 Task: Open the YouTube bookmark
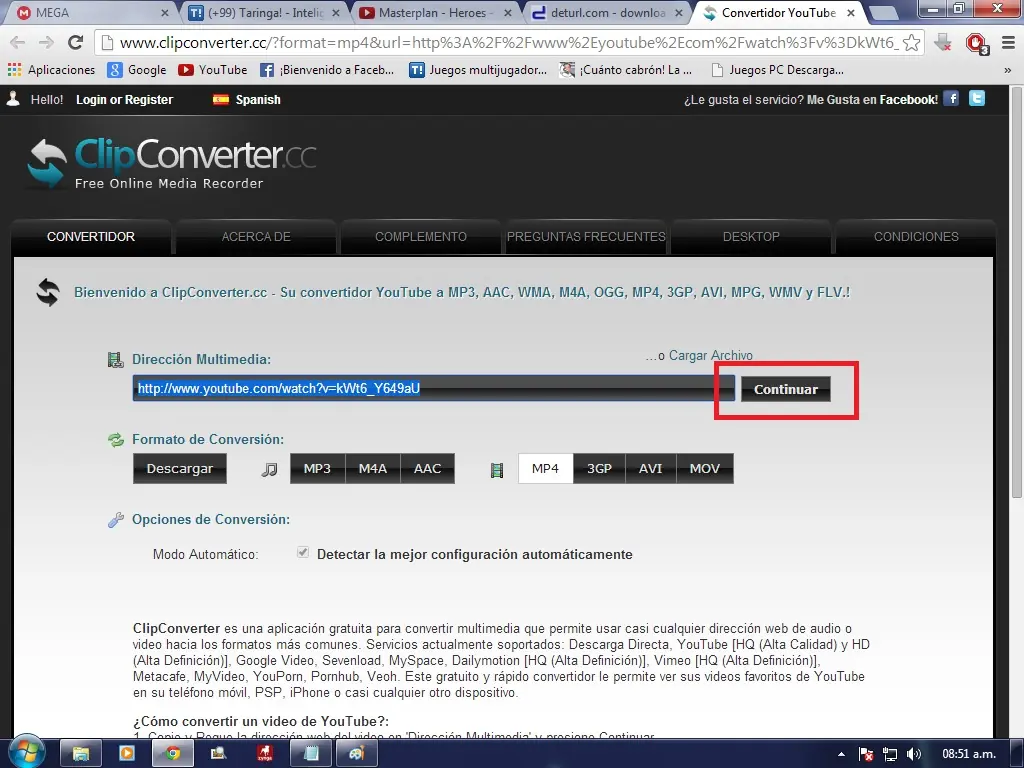(x=213, y=69)
